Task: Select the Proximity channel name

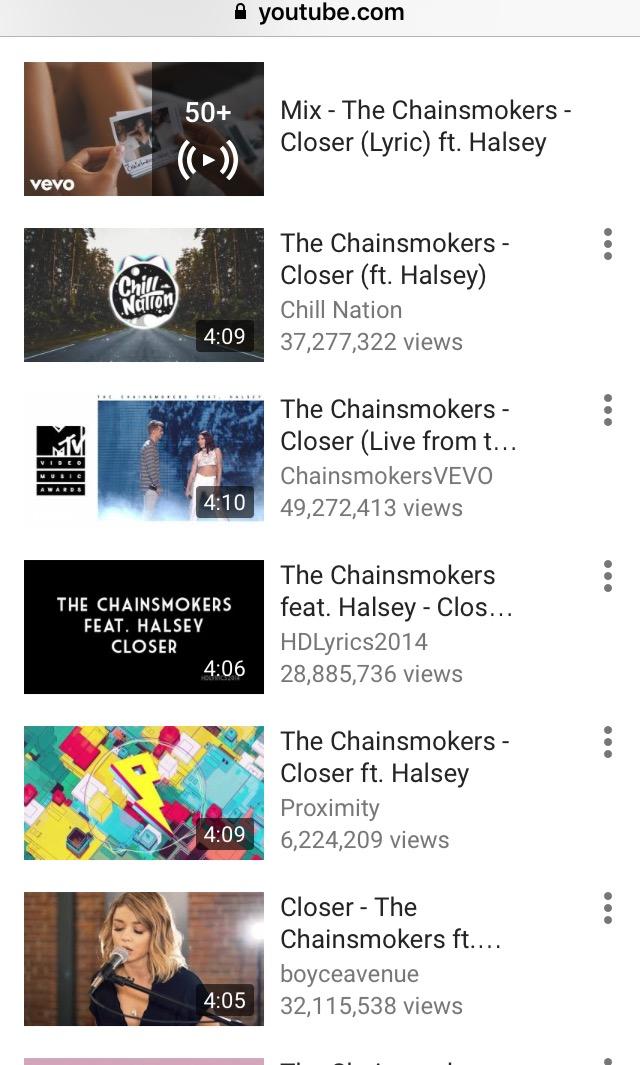Action: pos(330,808)
